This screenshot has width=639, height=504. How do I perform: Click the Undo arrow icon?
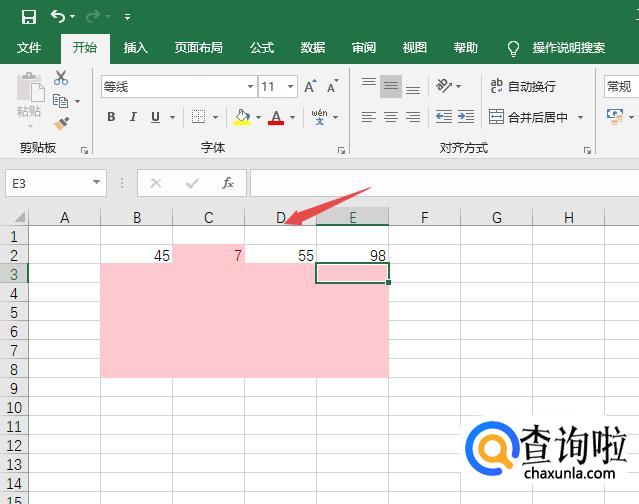58,17
